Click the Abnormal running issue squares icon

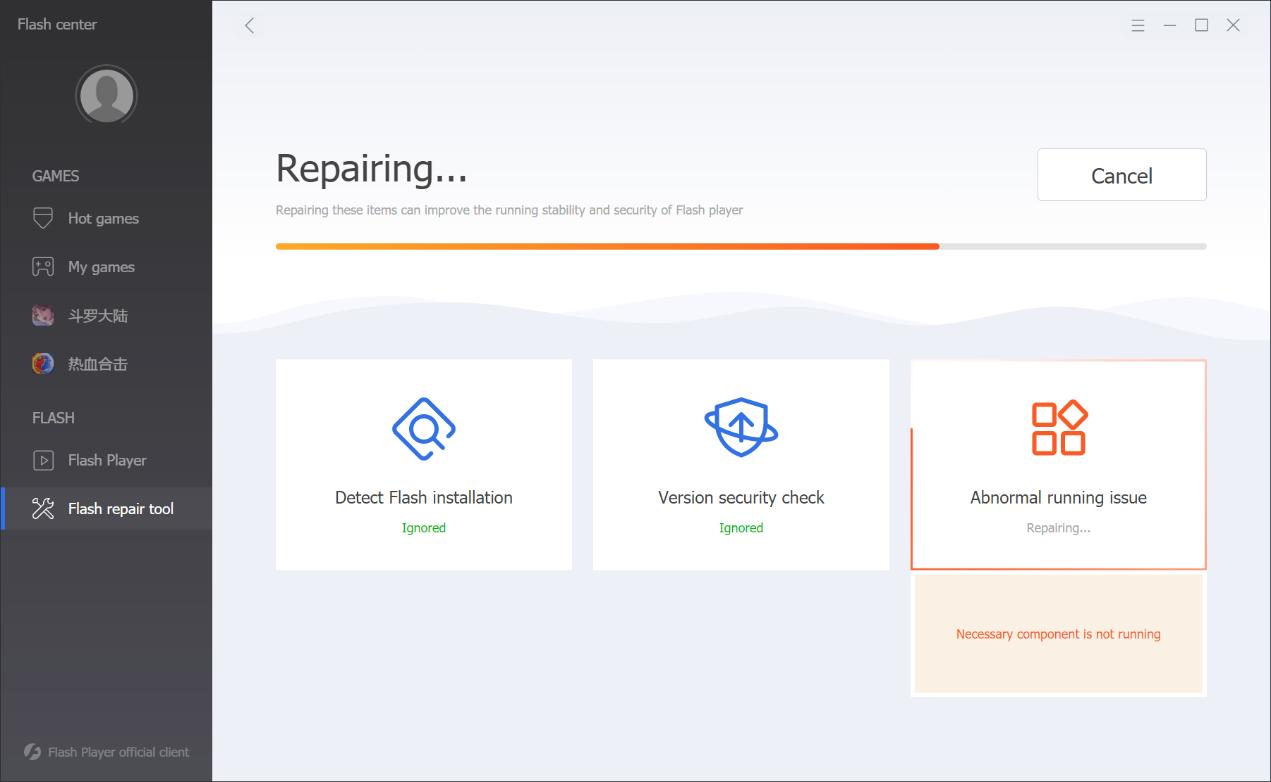[x=1059, y=428]
